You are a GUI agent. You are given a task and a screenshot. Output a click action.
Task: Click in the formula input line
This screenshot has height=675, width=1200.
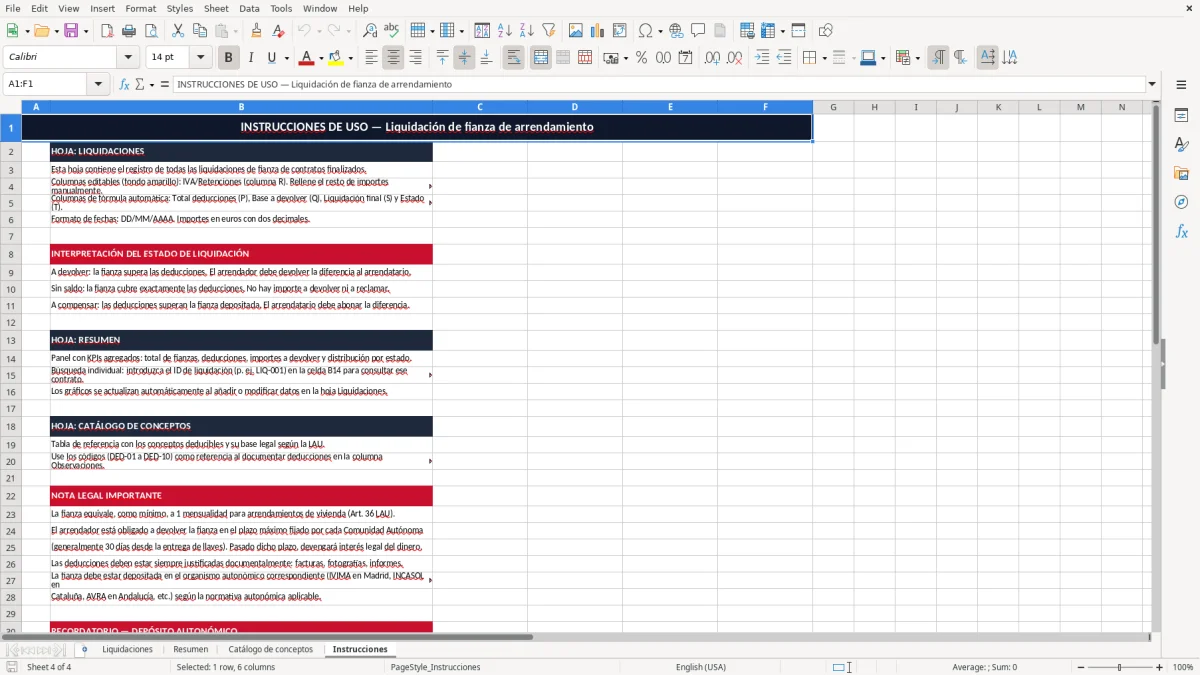coord(659,84)
